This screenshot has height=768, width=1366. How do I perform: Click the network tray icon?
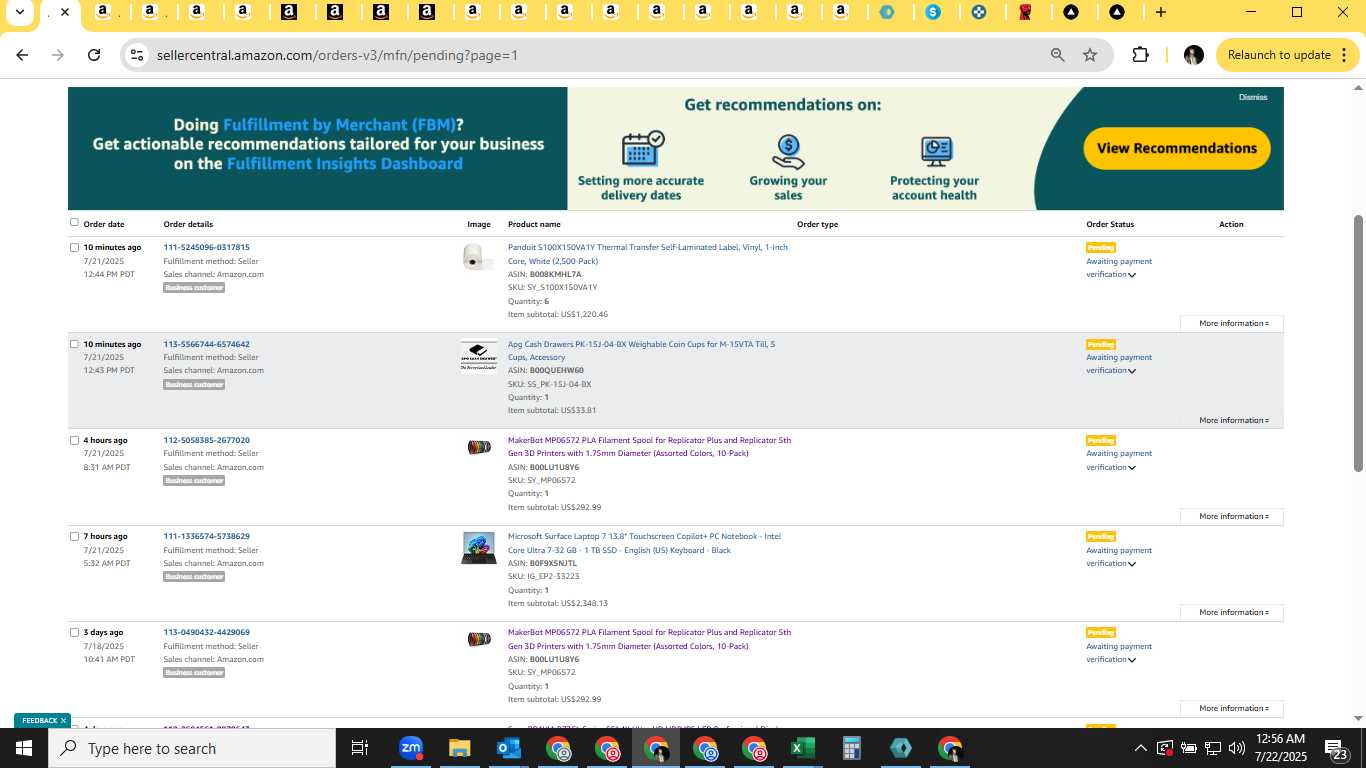tap(1213, 748)
